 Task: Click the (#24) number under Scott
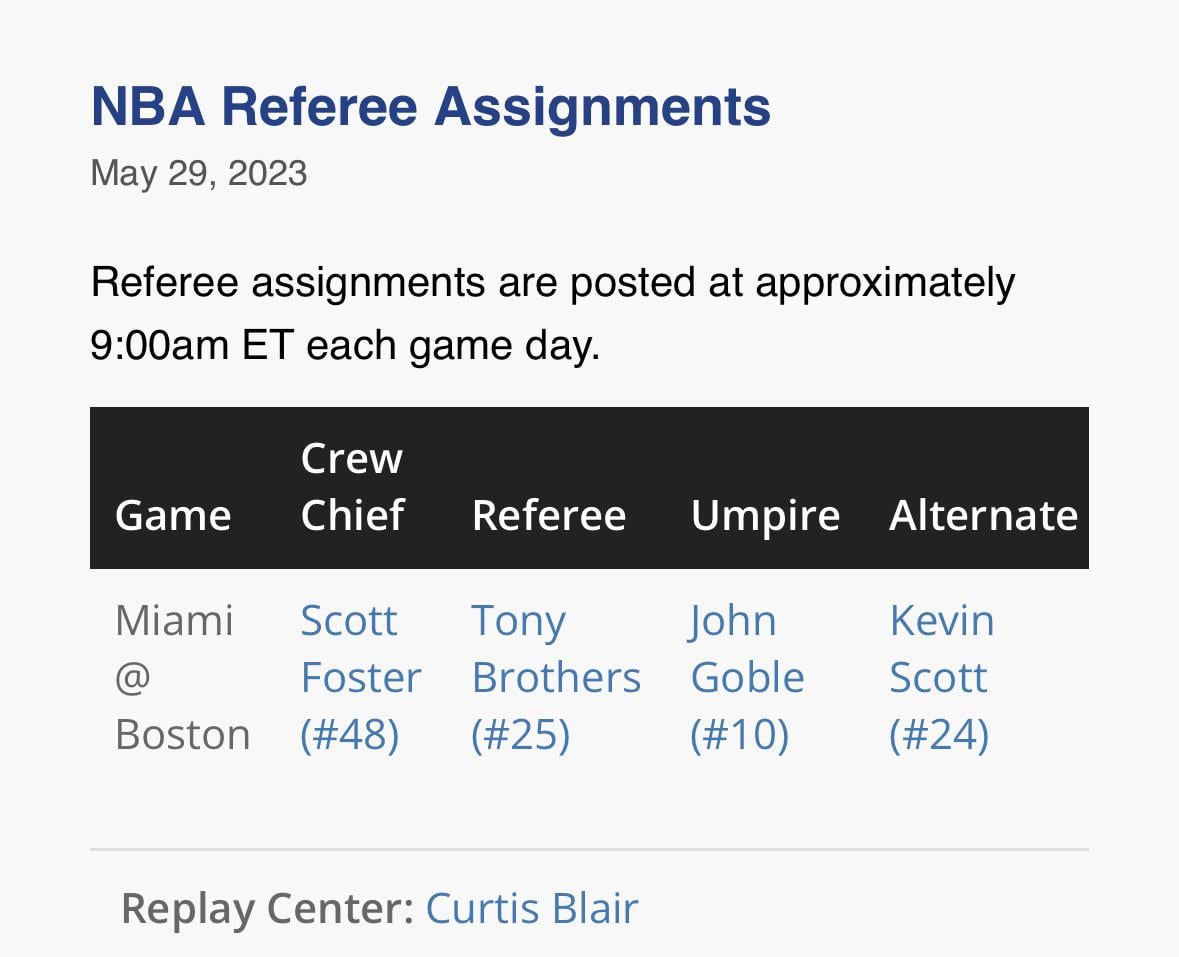[938, 734]
